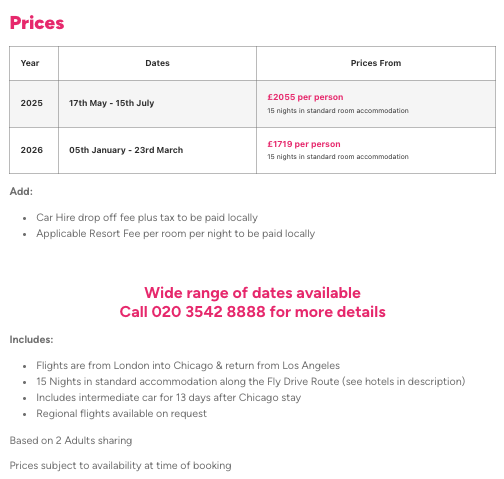Click the 17th May - 15th July dates
Image resolution: width=504 pixels, height=479 pixels.
tap(111, 103)
